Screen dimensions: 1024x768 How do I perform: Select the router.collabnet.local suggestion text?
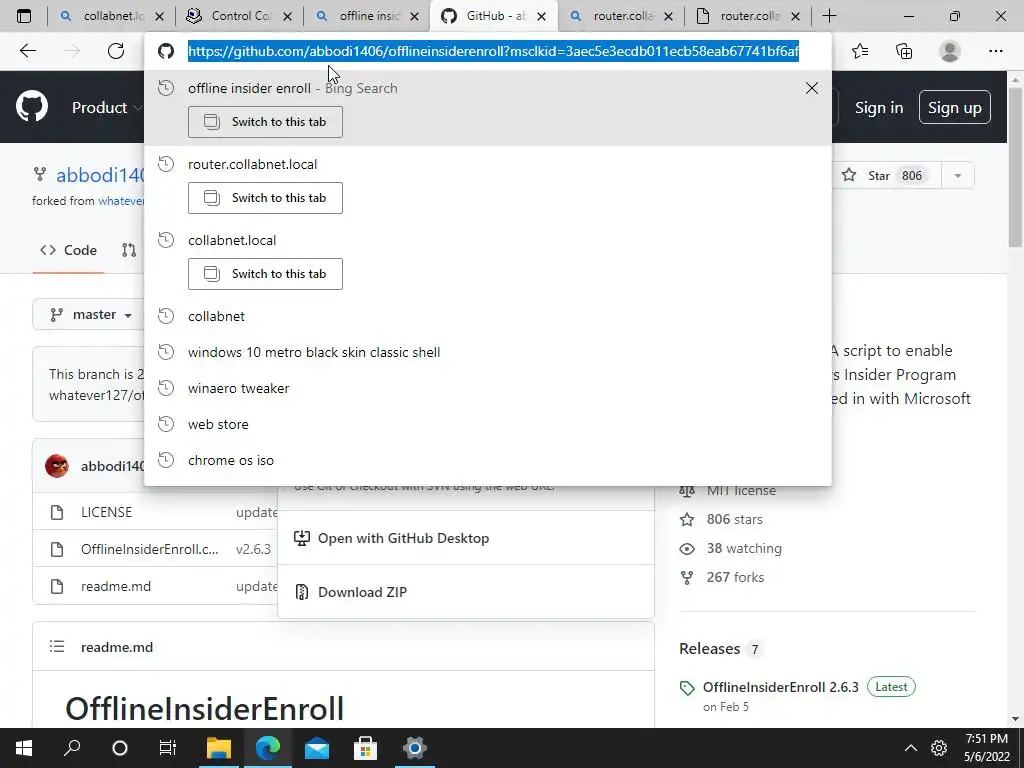pos(252,164)
